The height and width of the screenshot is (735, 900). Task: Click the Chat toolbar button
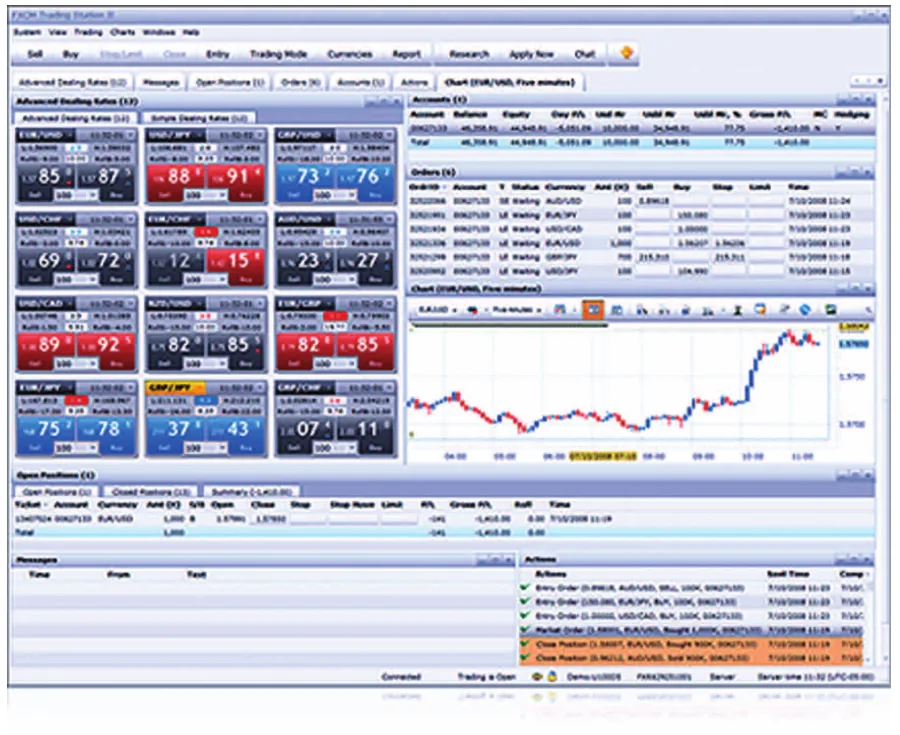(585, 54)
